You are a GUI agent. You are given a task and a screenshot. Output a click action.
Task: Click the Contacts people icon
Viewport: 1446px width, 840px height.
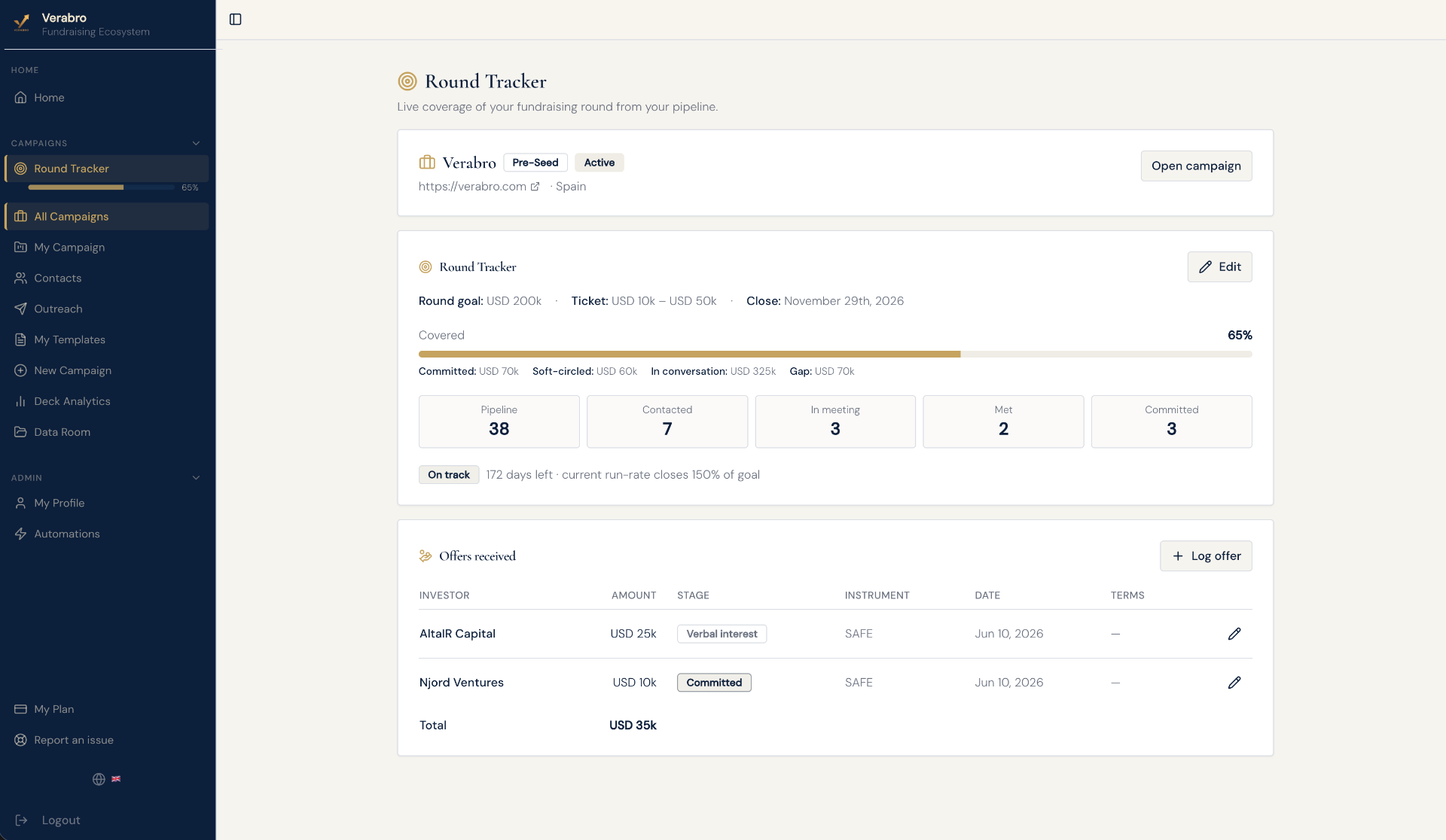tap(21, 278)
